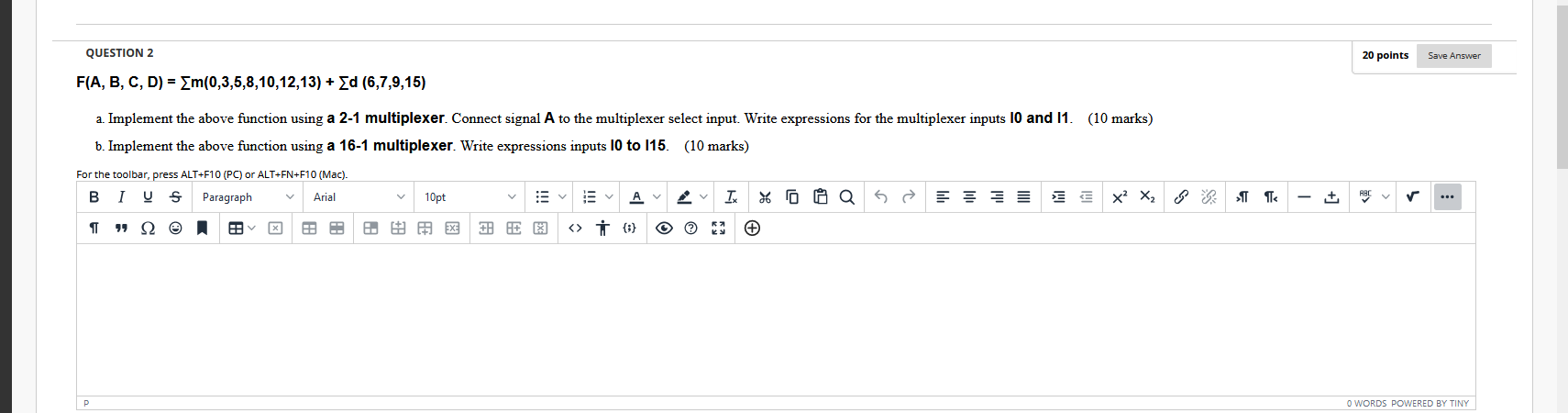Click inside the answer text area
This screenshot has width=1568, height=413.
pyautogui.click(x=776, y=319)
